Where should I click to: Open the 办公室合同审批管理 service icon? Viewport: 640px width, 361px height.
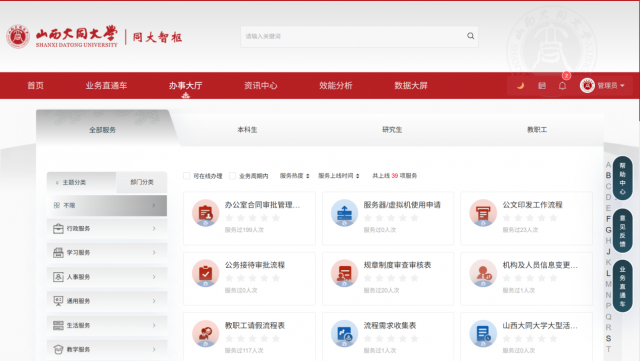(205, 213)
